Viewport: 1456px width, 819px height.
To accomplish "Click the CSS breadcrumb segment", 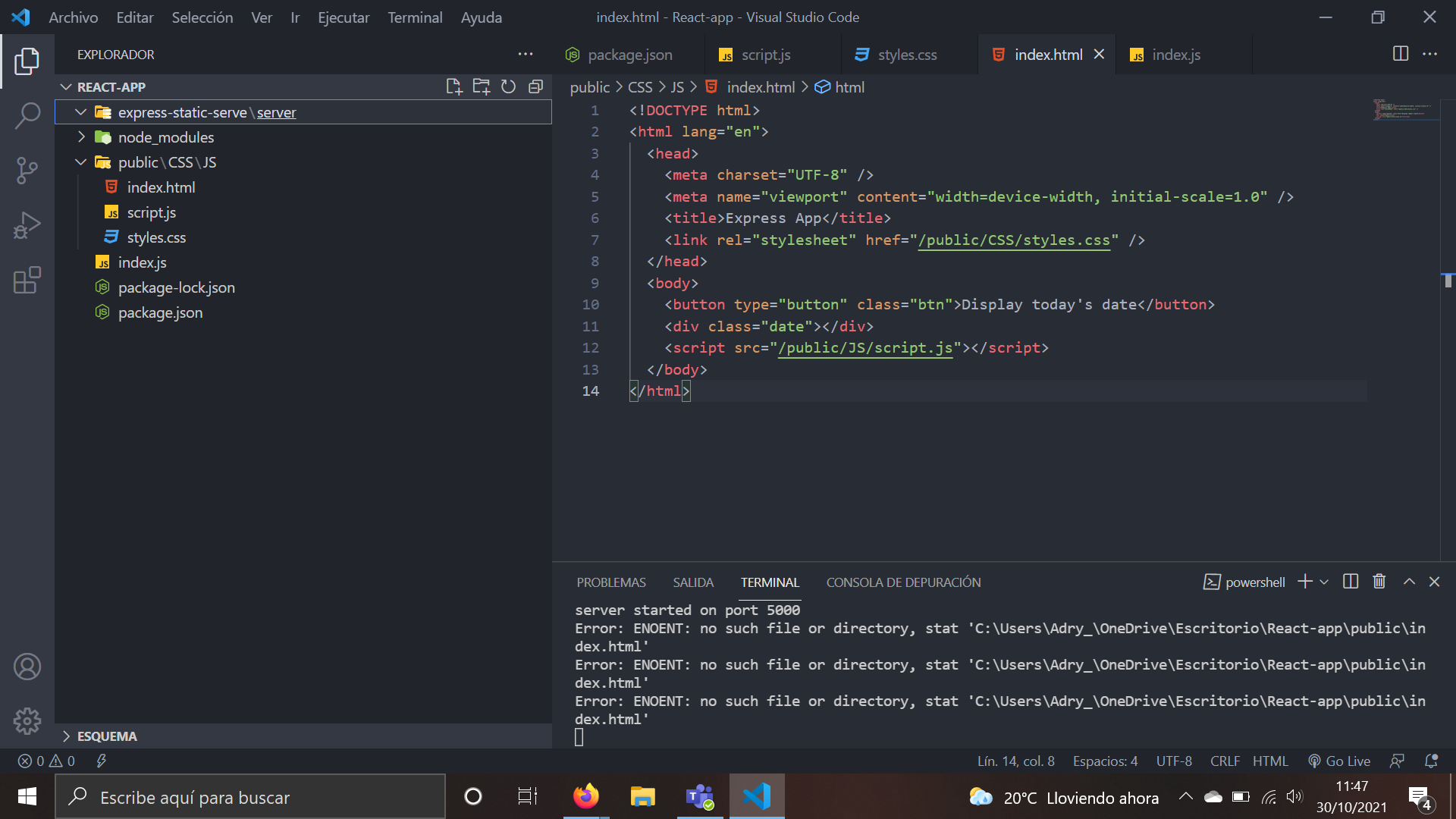I will point(640,87).
